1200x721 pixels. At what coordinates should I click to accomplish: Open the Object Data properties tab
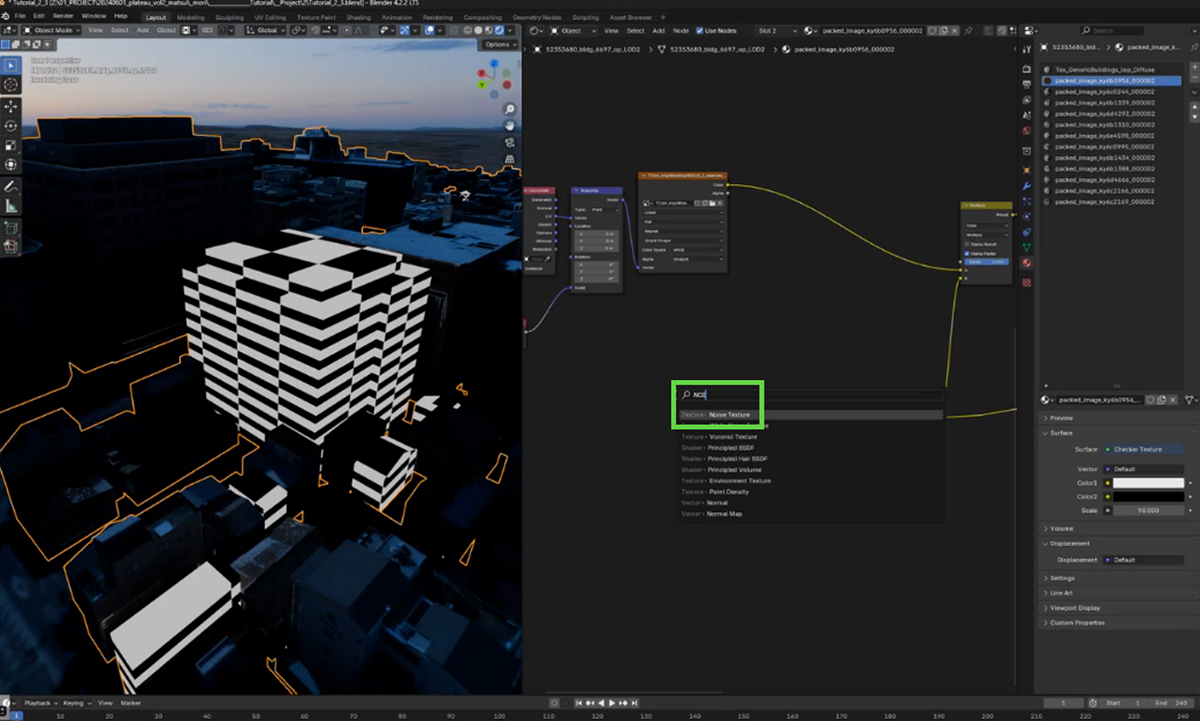[x=1026, y=247]
